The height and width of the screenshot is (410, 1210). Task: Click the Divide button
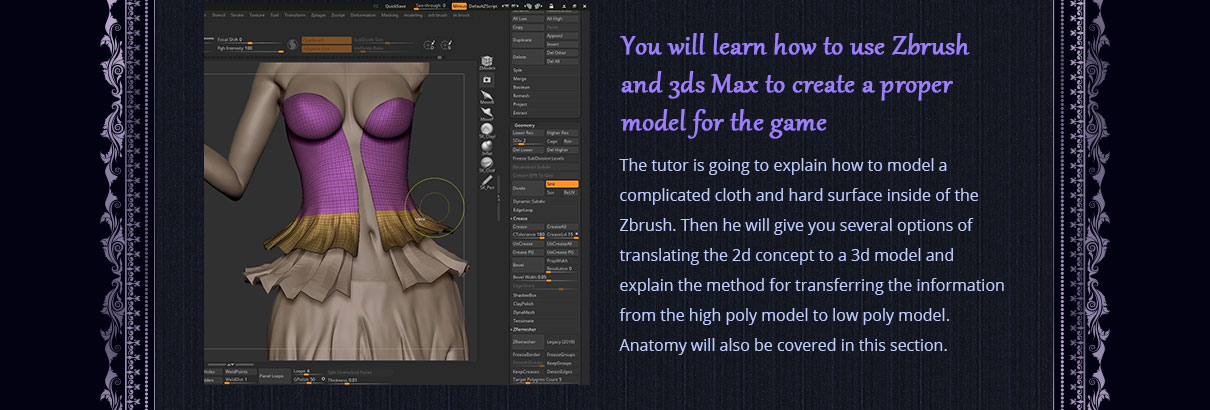click(527, 188)
